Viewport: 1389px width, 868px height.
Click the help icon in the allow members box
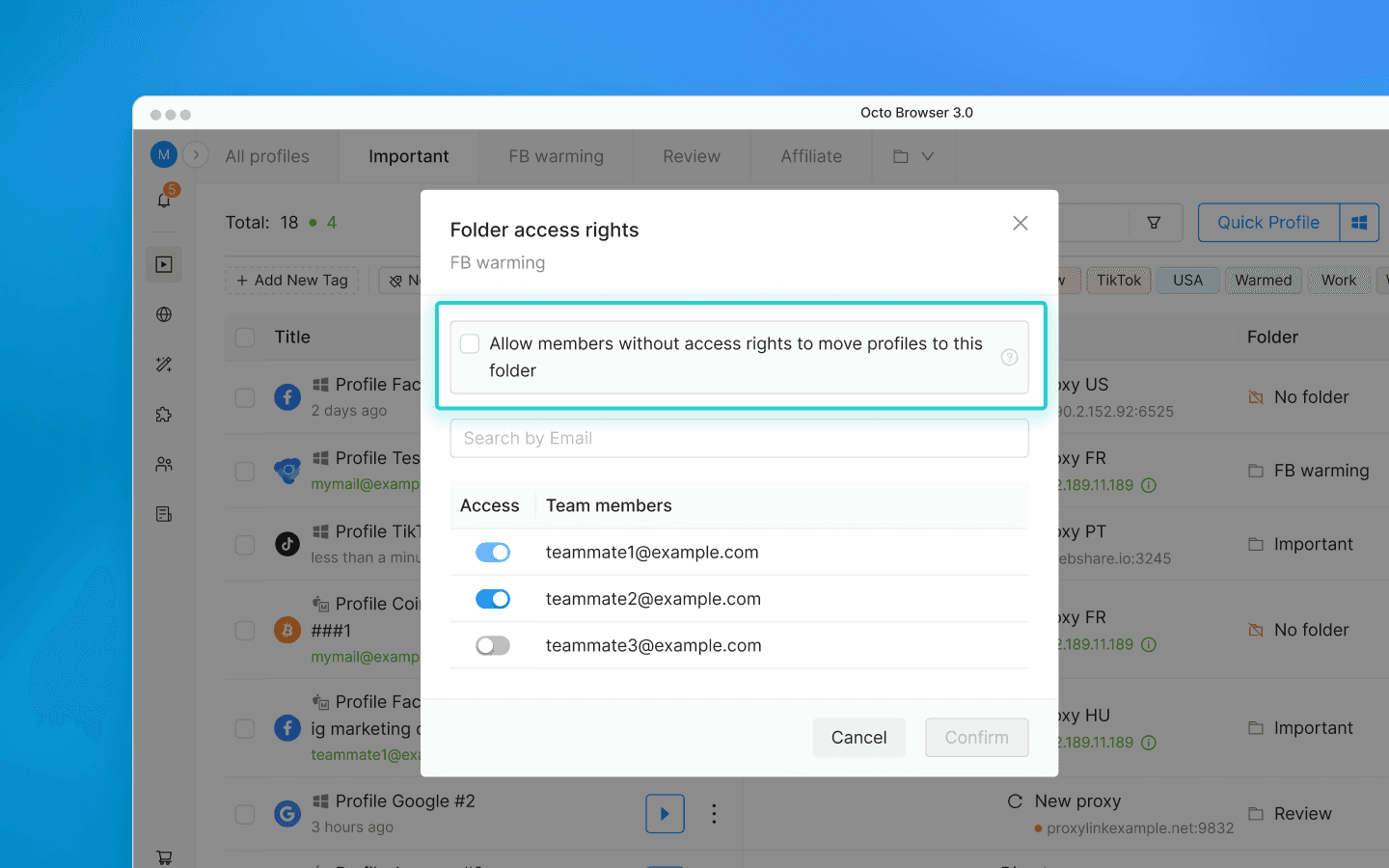click(1009, 357)
